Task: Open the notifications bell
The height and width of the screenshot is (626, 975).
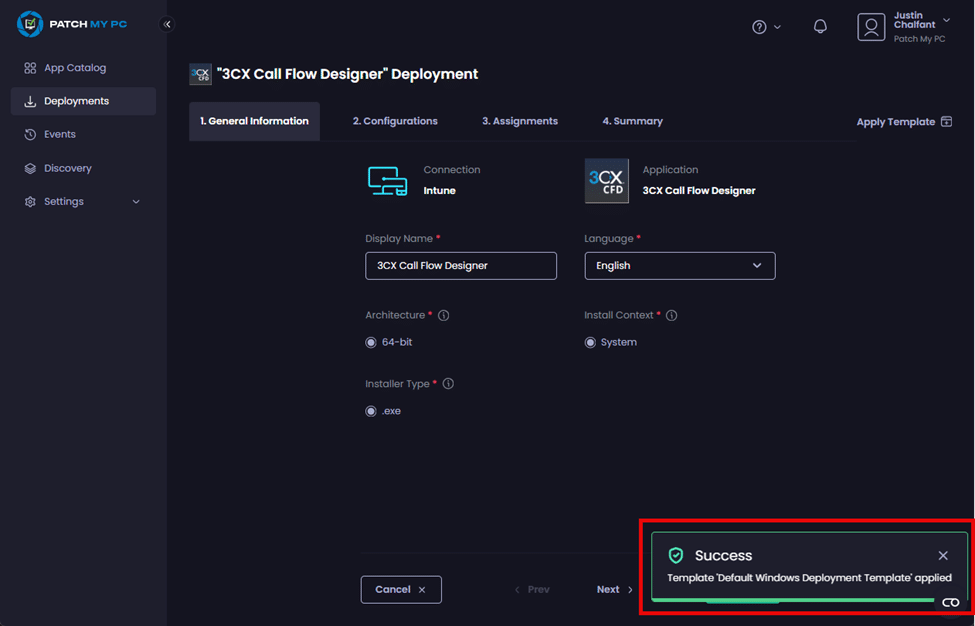Action: click(x=820, y=27)
